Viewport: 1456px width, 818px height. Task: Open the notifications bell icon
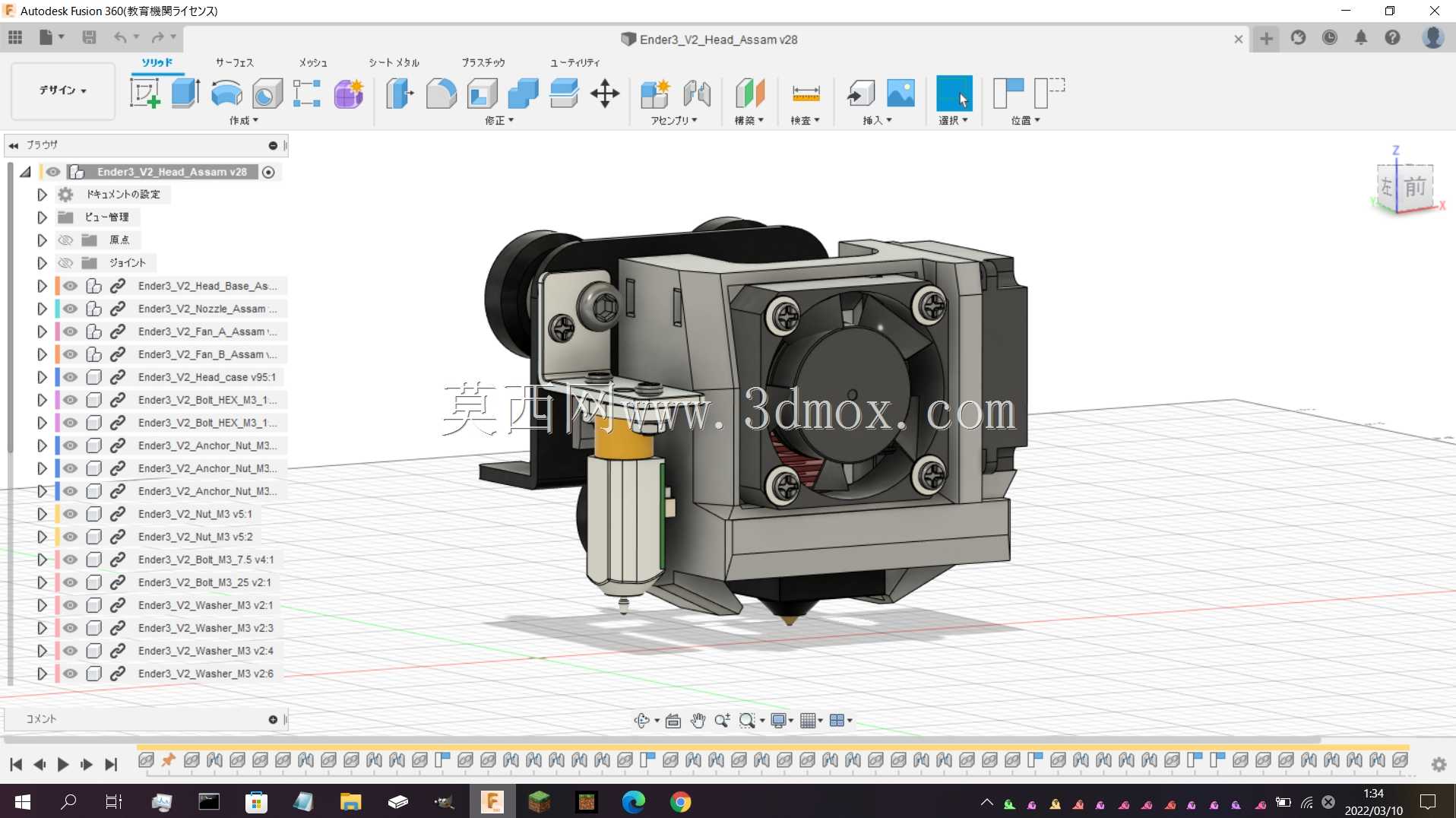(1361, 37)
